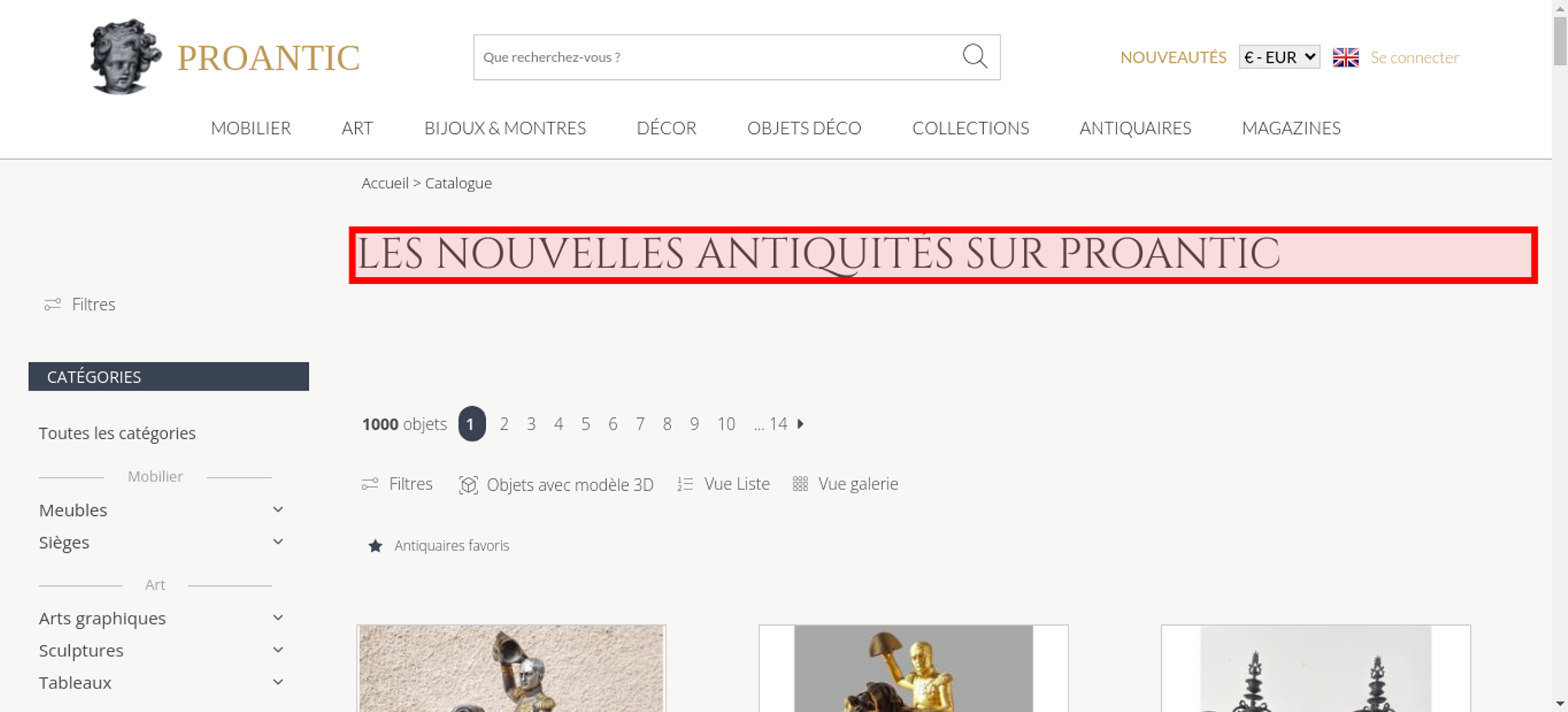Open the € - EUR currency dropdown

pos(1279,57)
